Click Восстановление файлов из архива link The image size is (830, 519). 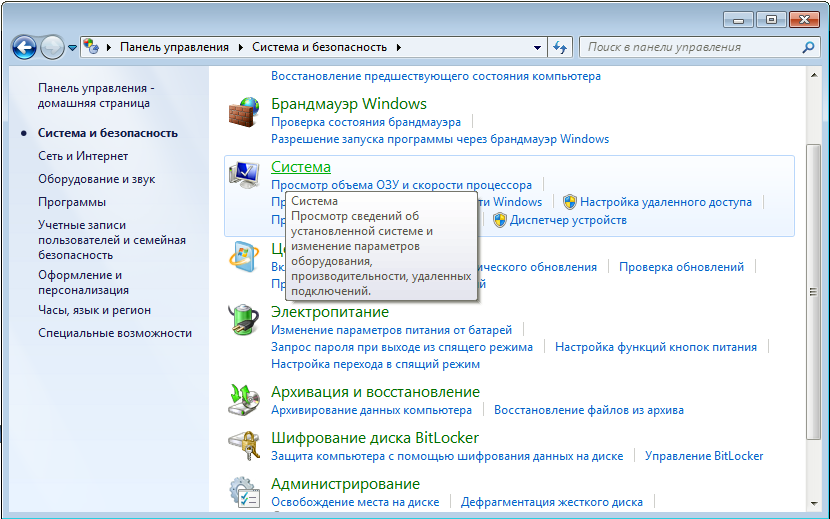click(589, 410)
